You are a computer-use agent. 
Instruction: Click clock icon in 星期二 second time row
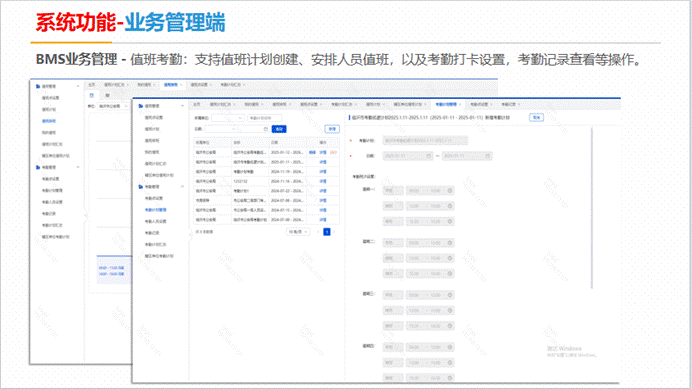450,258
